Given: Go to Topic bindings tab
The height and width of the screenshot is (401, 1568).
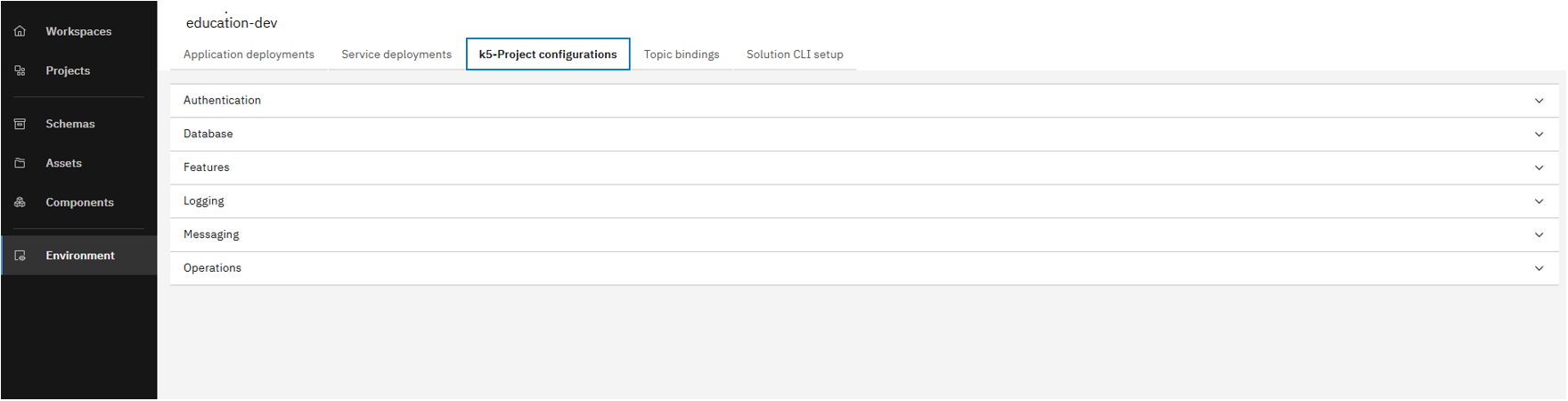Looking at the screenshot, I should click(682, 54).
